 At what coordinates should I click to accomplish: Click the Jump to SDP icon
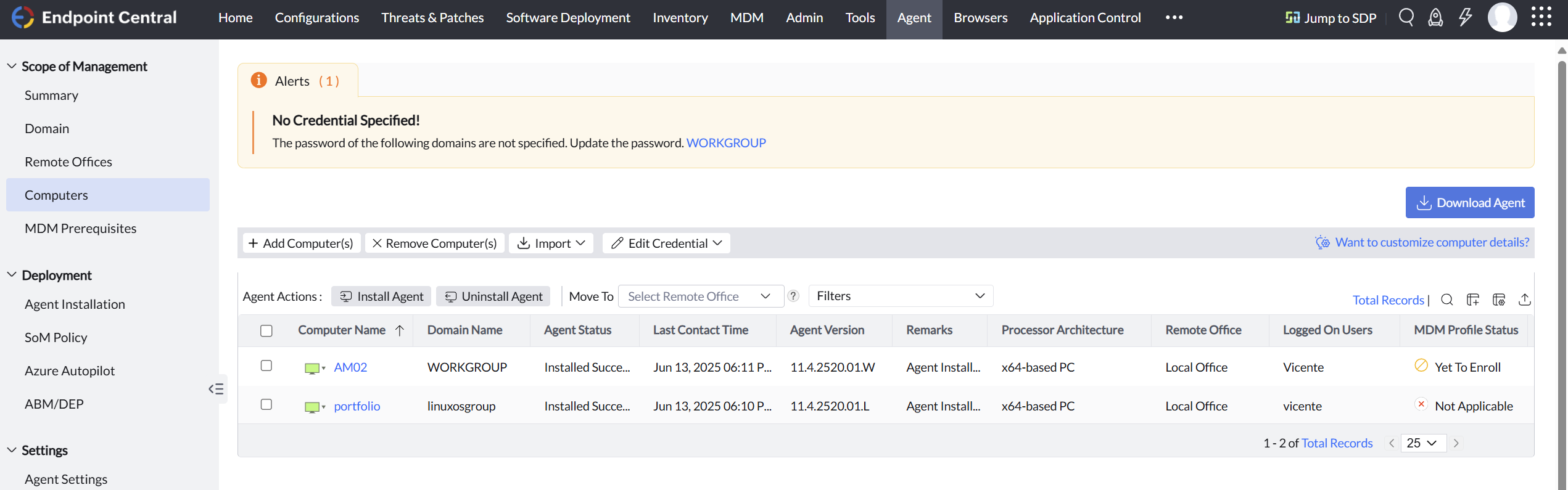tap(1292, 17)
